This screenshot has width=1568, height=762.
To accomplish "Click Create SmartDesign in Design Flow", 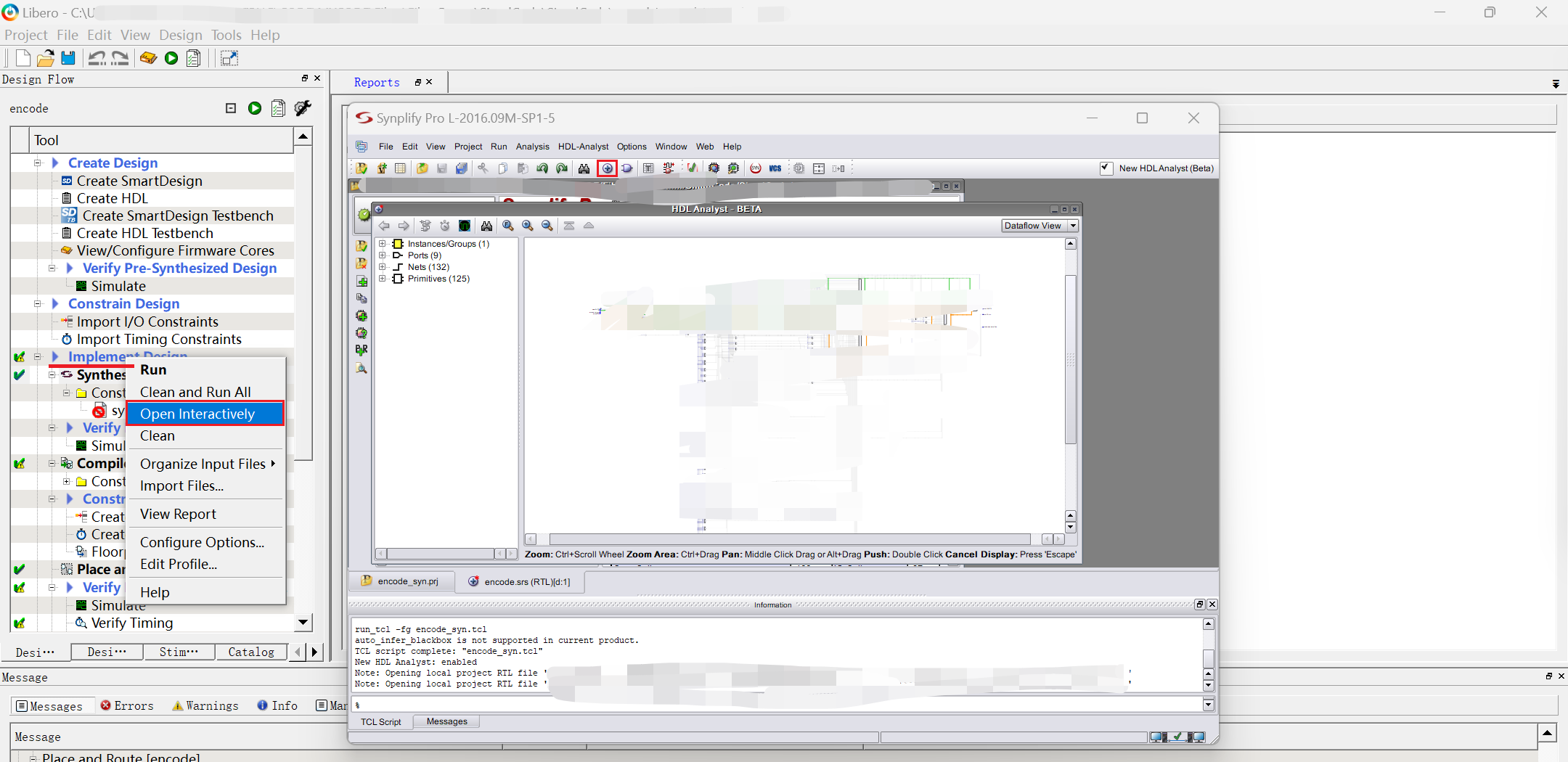I will (139, 181).
